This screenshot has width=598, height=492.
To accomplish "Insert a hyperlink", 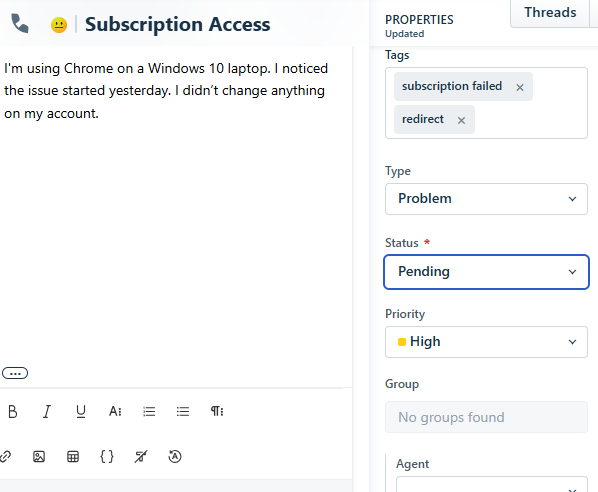I will pos(5,457).
